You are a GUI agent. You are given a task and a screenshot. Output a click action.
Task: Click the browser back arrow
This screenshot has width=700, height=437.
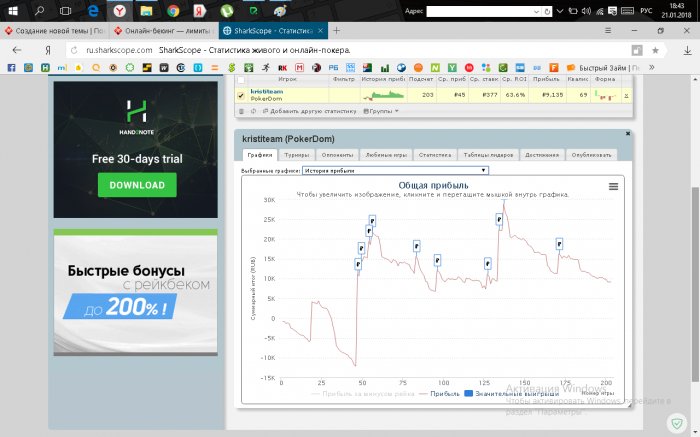pos(16,49)
